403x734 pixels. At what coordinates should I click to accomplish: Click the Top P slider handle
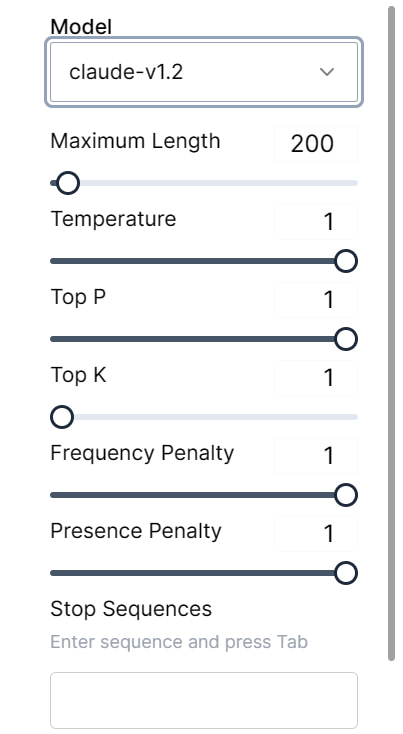(x=346, y=339)
